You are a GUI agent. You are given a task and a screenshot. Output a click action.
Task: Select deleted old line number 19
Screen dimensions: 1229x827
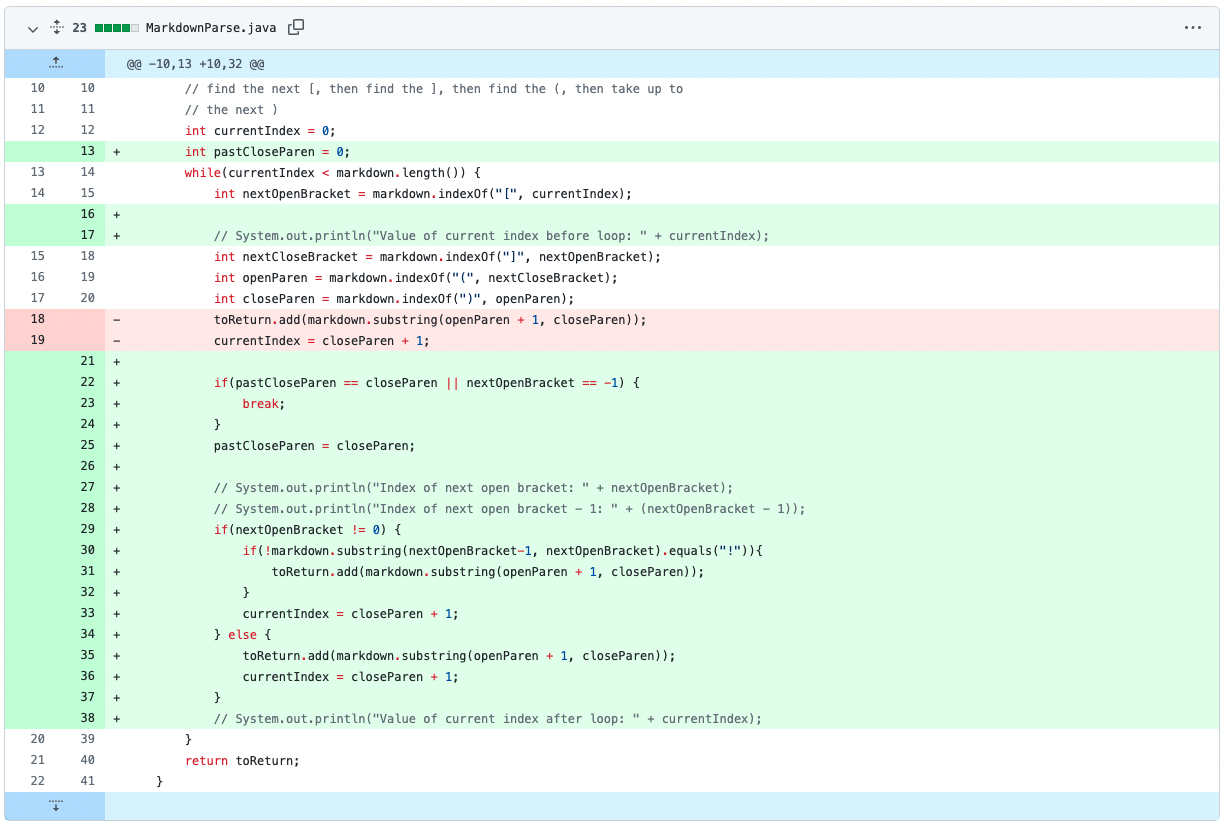click(37, 341)
